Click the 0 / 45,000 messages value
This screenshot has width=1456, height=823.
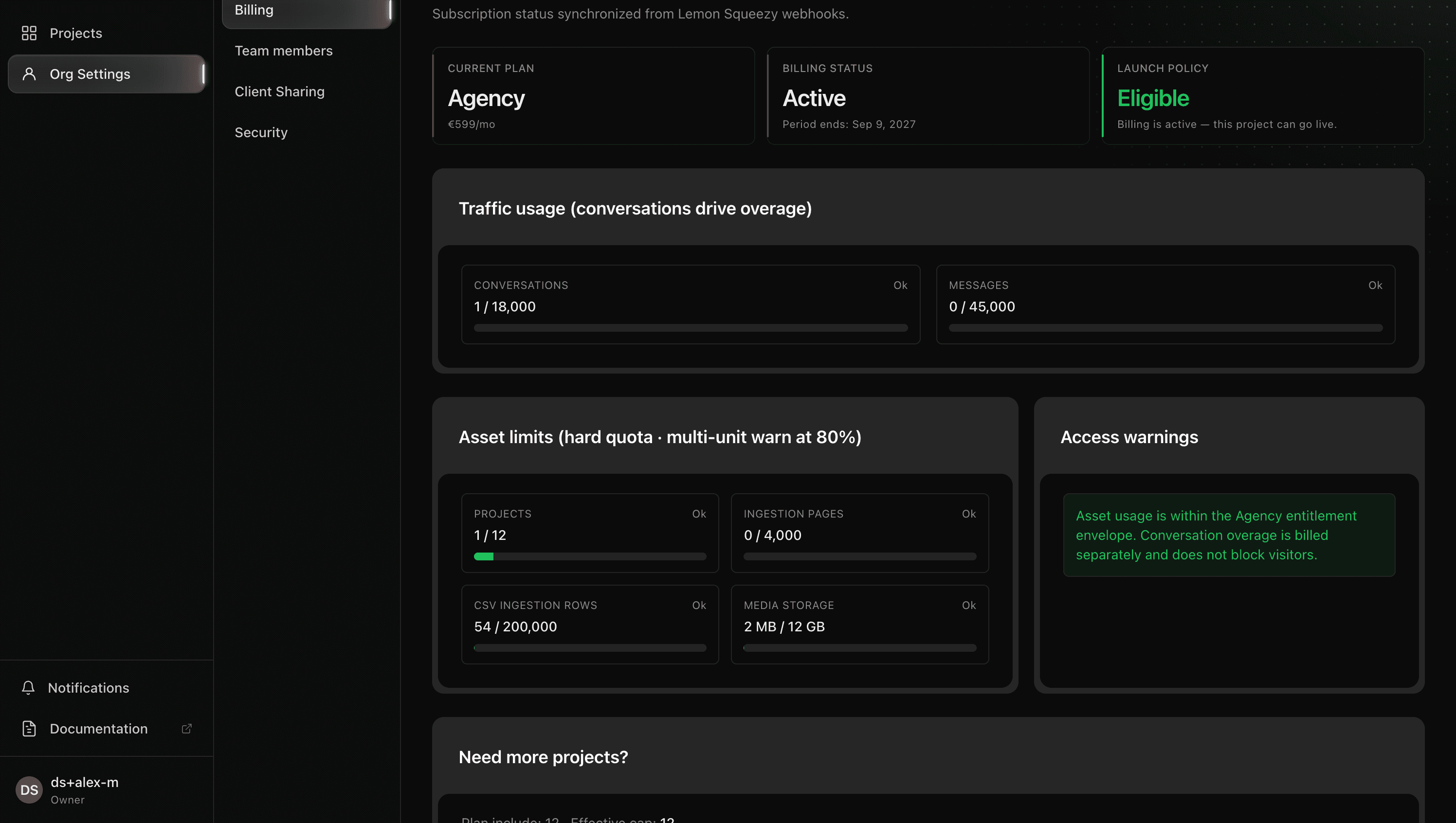coord(982,307)
